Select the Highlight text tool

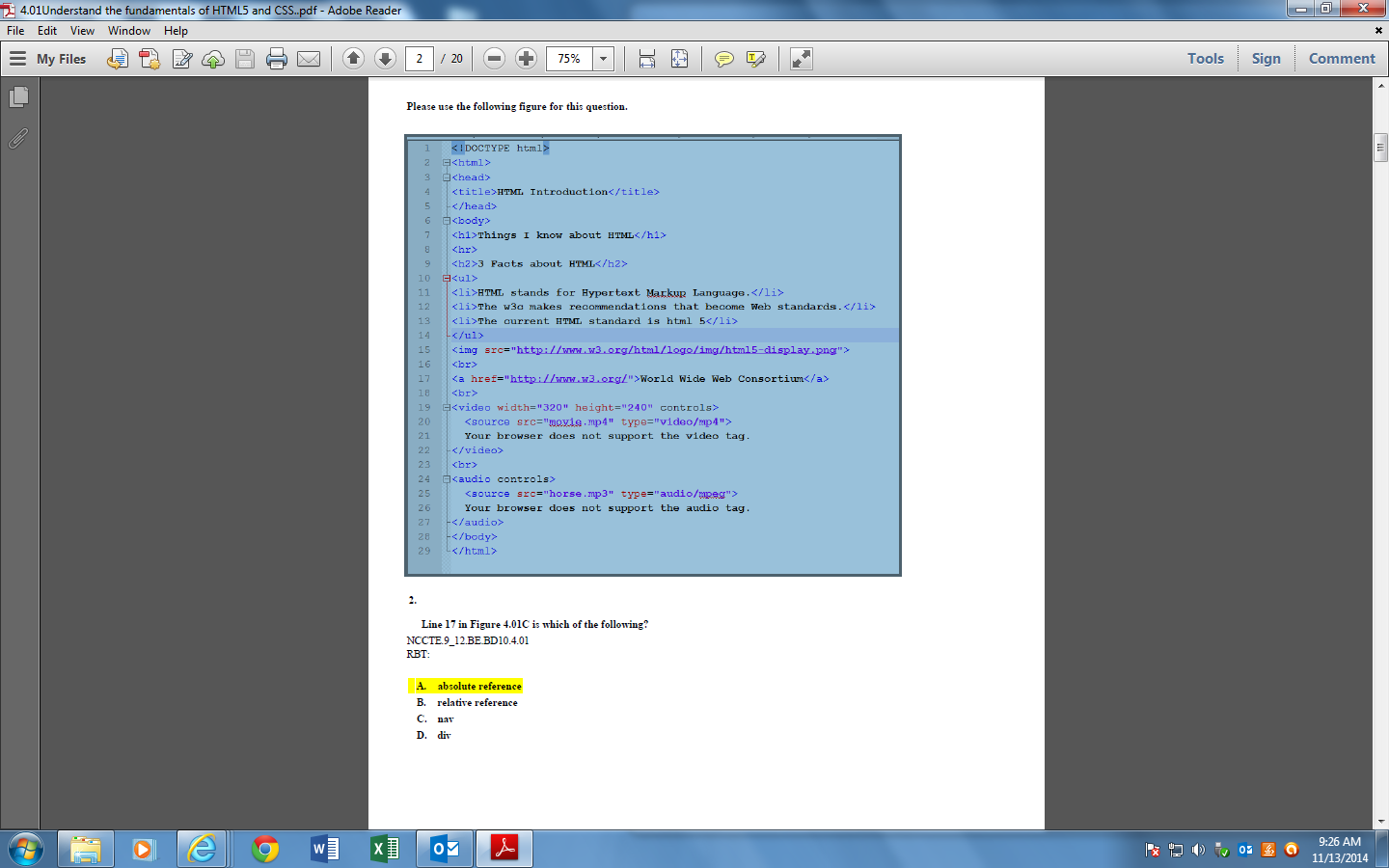tap(755, 59)
